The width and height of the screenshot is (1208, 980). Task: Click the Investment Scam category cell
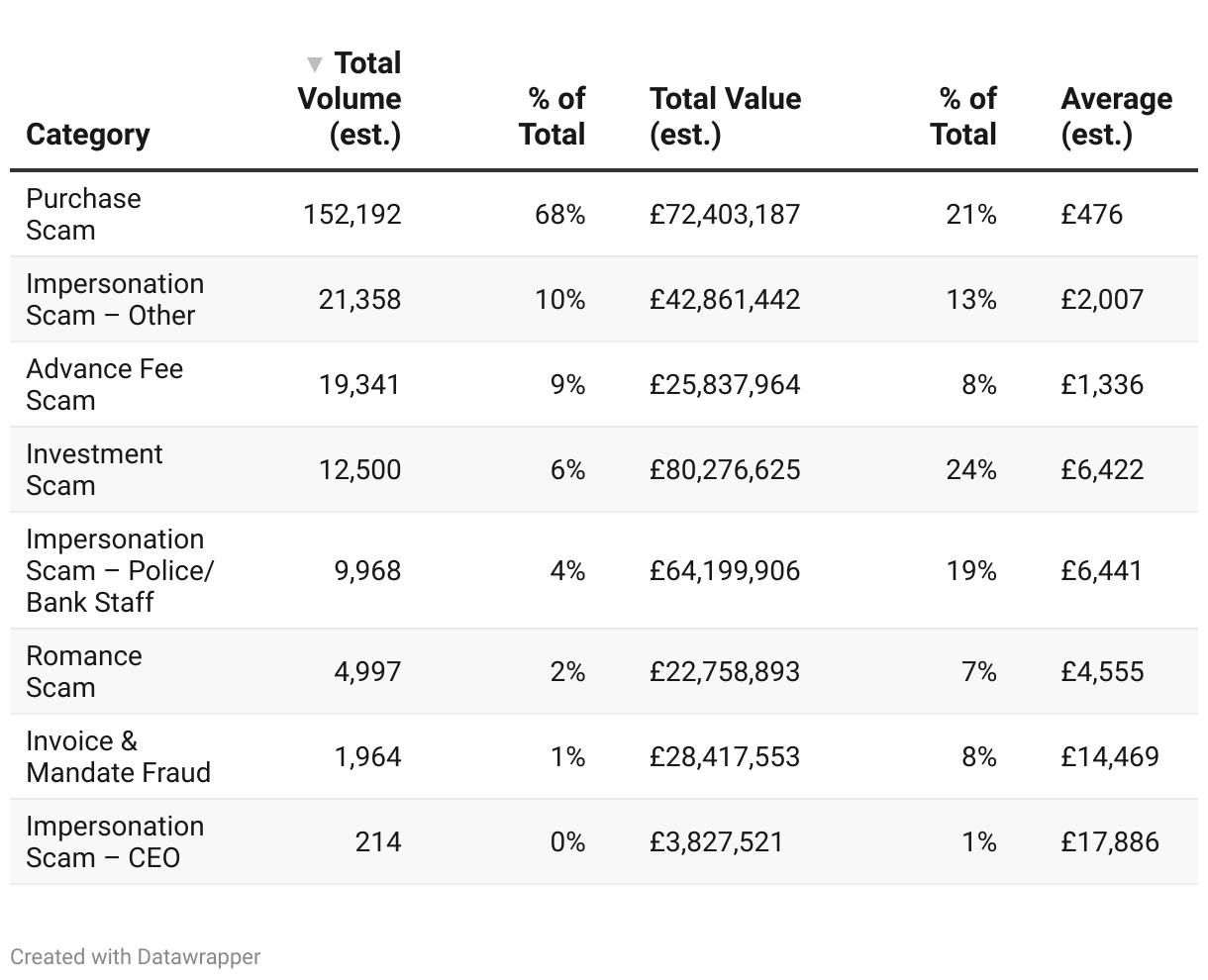[x=94, y=469]
